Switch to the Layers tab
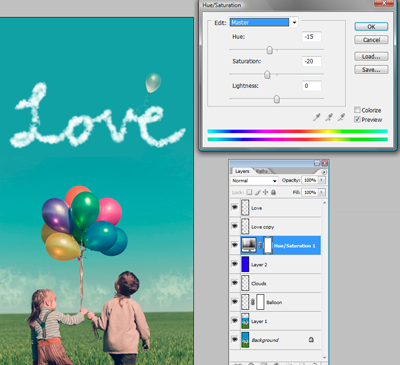 [242, 171]
